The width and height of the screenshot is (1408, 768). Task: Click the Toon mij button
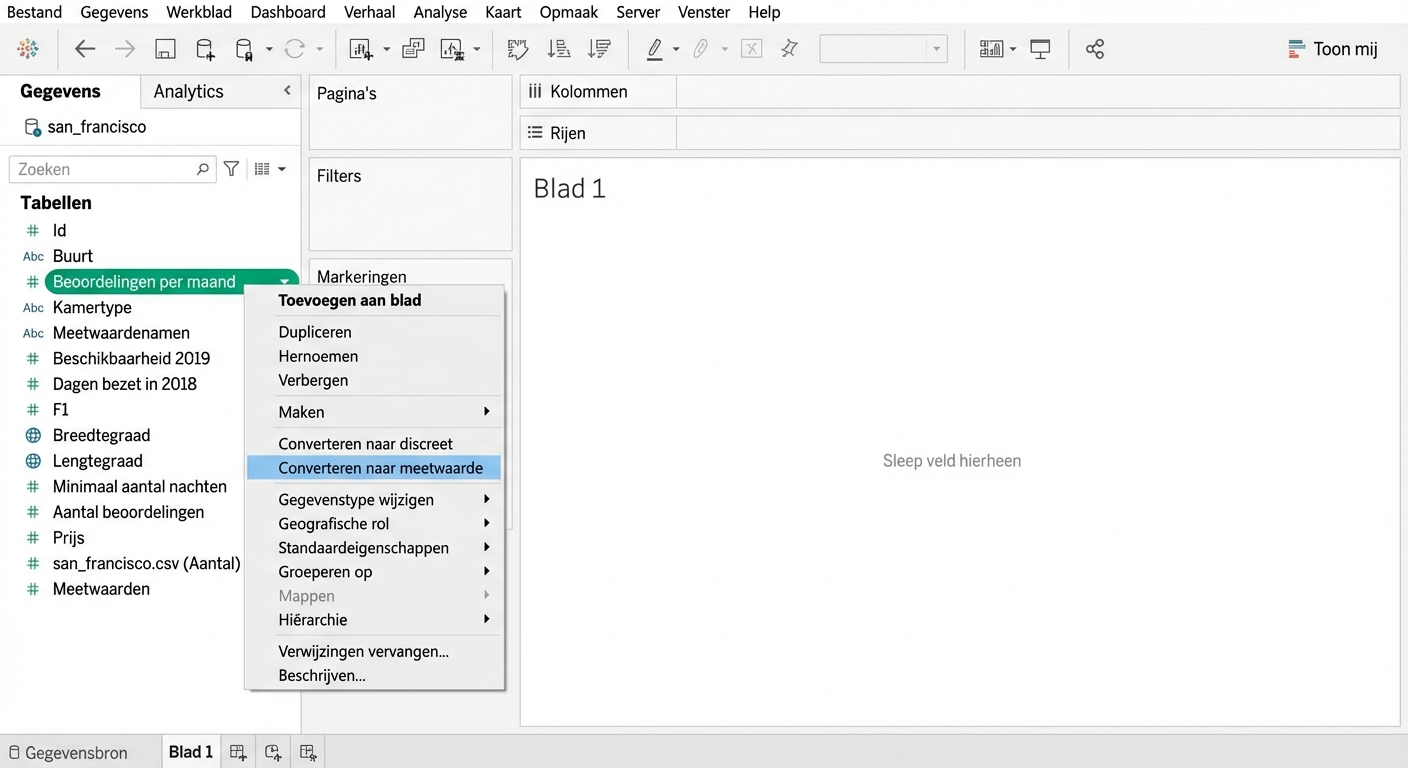point(1333,49)
